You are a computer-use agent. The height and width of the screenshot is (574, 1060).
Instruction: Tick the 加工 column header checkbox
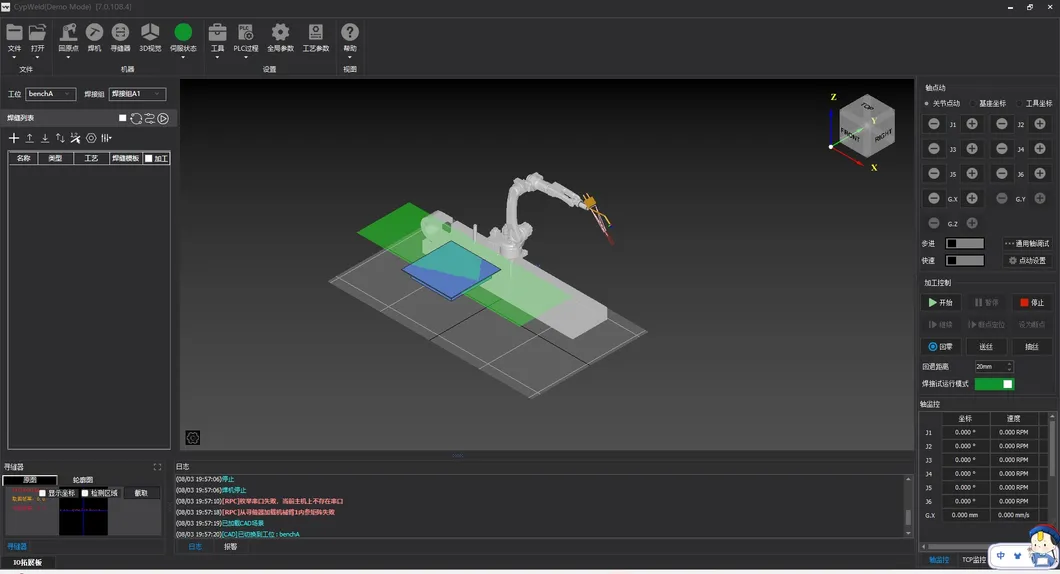(x=149, y=158)
